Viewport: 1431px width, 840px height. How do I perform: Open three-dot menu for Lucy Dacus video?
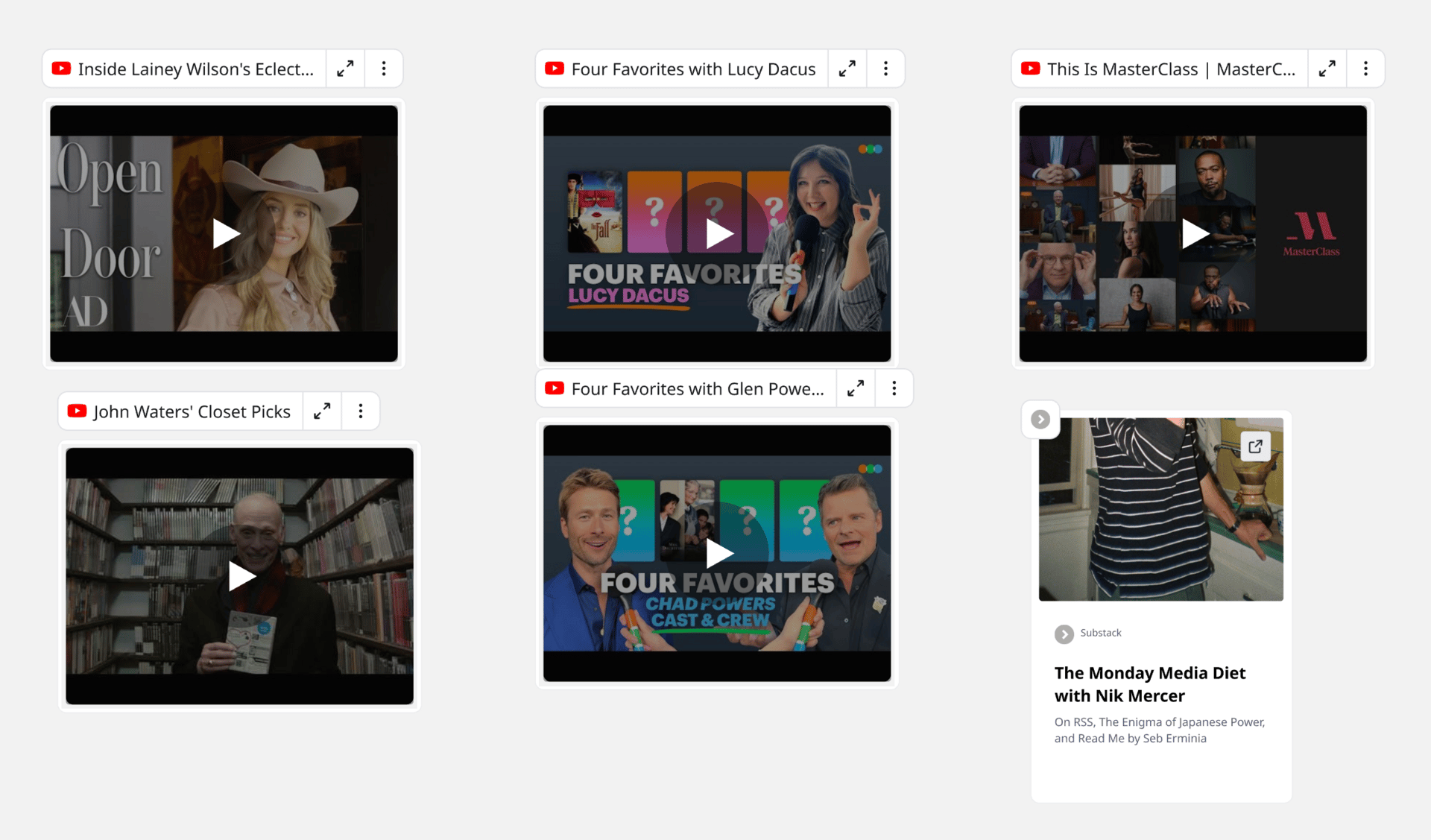[x=885, y=69]
